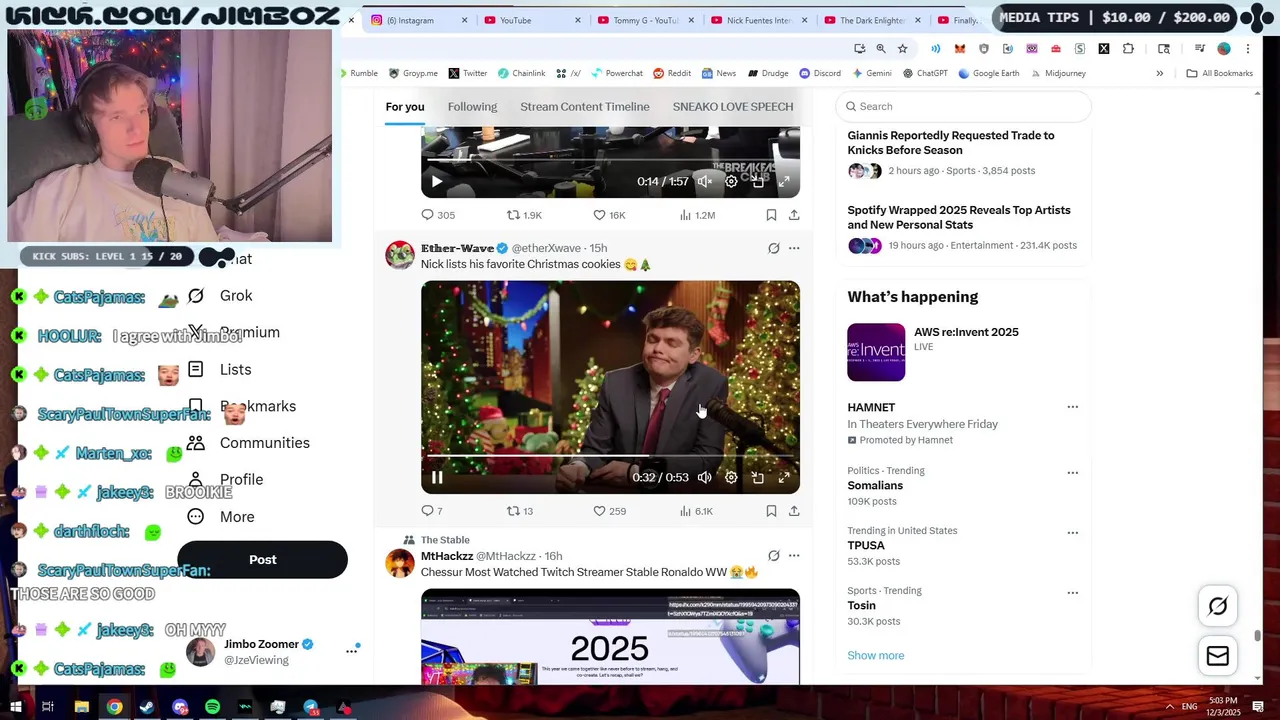Open Giannis Knicks trade headline
1280x720 pixels.
click(x=951, y=143)
